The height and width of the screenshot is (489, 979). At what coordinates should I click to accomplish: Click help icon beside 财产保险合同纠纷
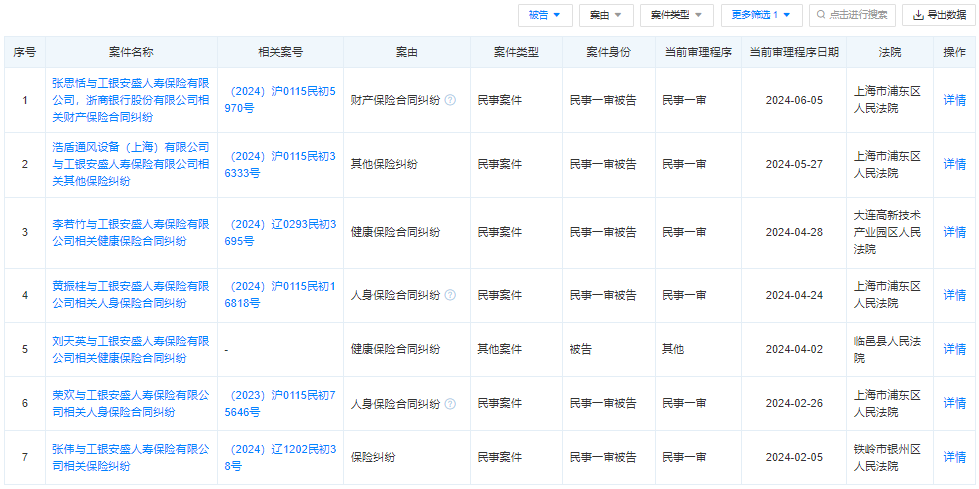[x=450, y=100]
